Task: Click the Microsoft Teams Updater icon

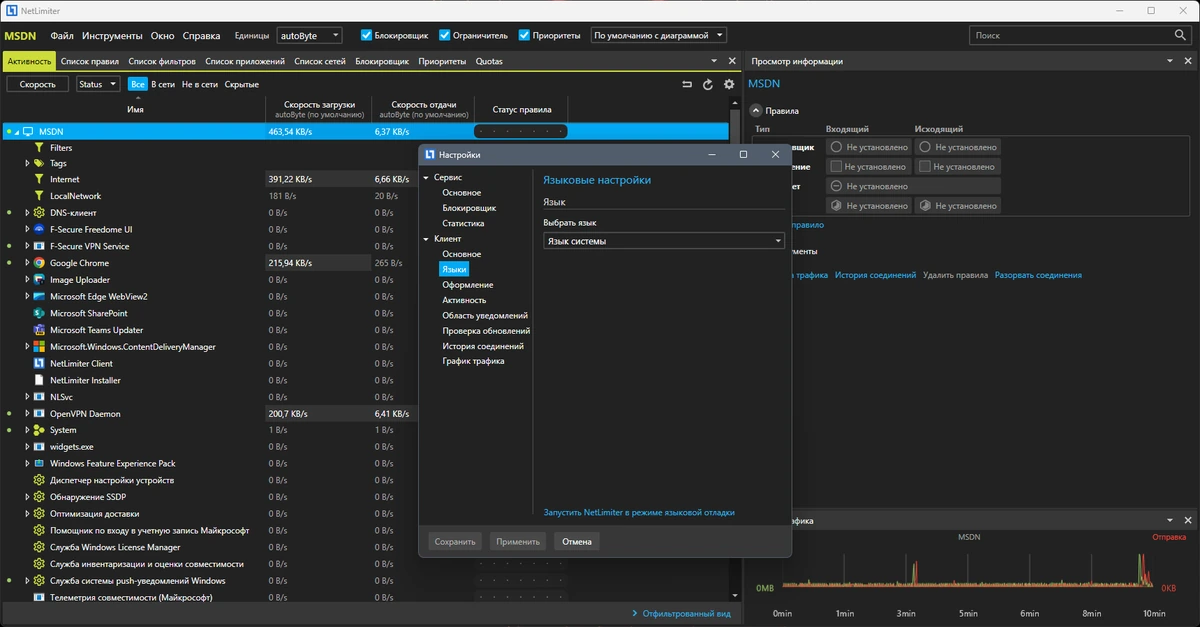Action: point(39,330)
